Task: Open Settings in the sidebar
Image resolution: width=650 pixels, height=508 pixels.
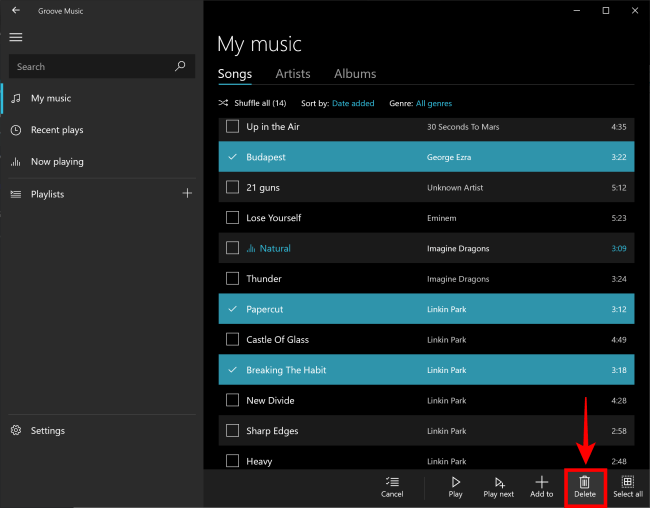Action: [x=47, y=430]
